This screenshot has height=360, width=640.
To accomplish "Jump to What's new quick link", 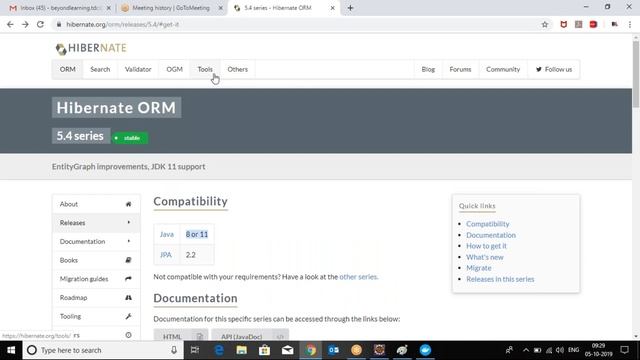I will pyautogui.click(x=485, y=257).
